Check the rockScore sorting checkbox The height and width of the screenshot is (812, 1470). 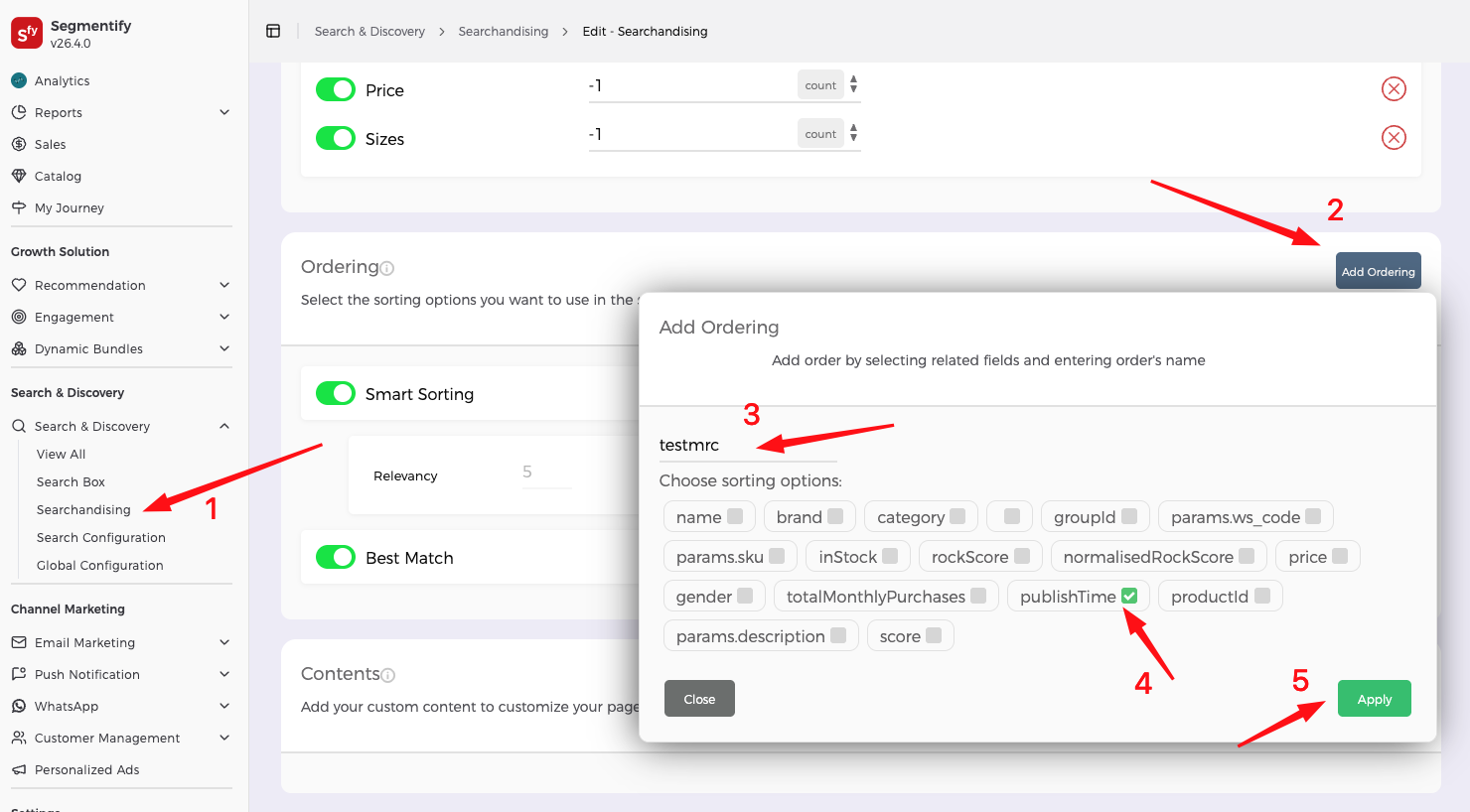click(1021, 556)
